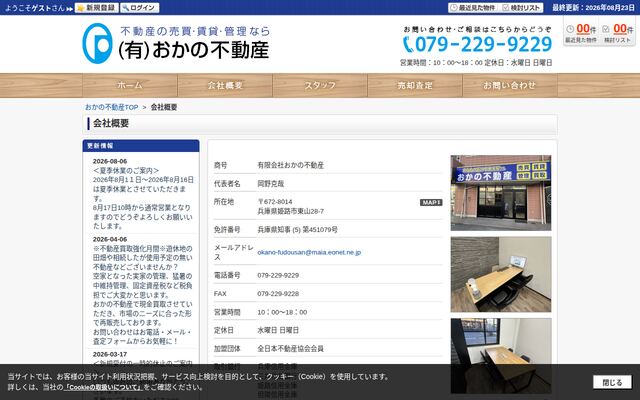Click the 2026-03-17 news date

coord(110,354)
